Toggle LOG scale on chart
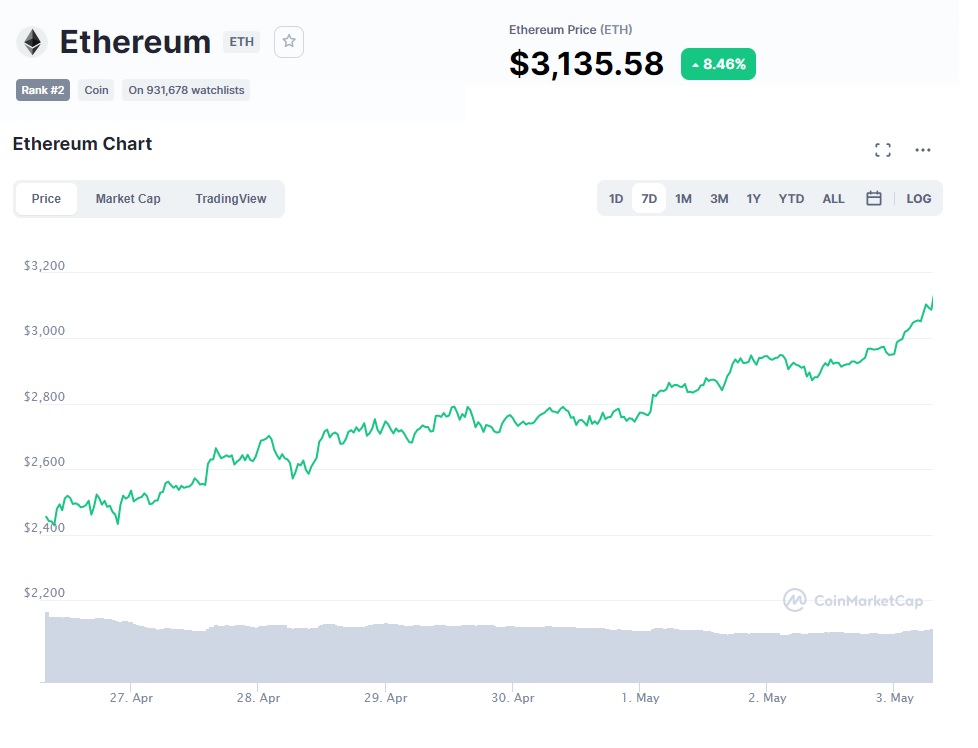 pyautogui.click(x=919, y=198)
